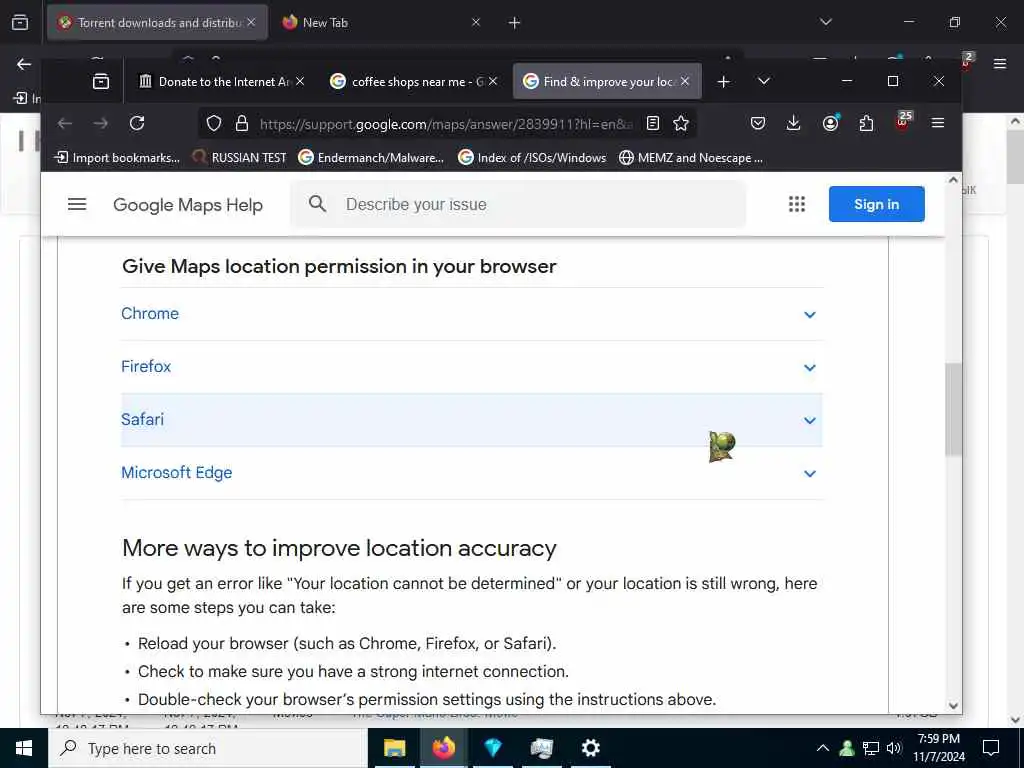Click the Firefox link text
This screenshot has width=1024, height=768.
(146, 366)
